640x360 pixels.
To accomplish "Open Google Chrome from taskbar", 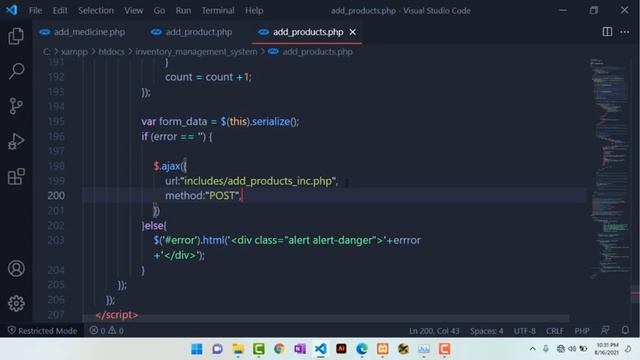I will [x=280, y=349].
